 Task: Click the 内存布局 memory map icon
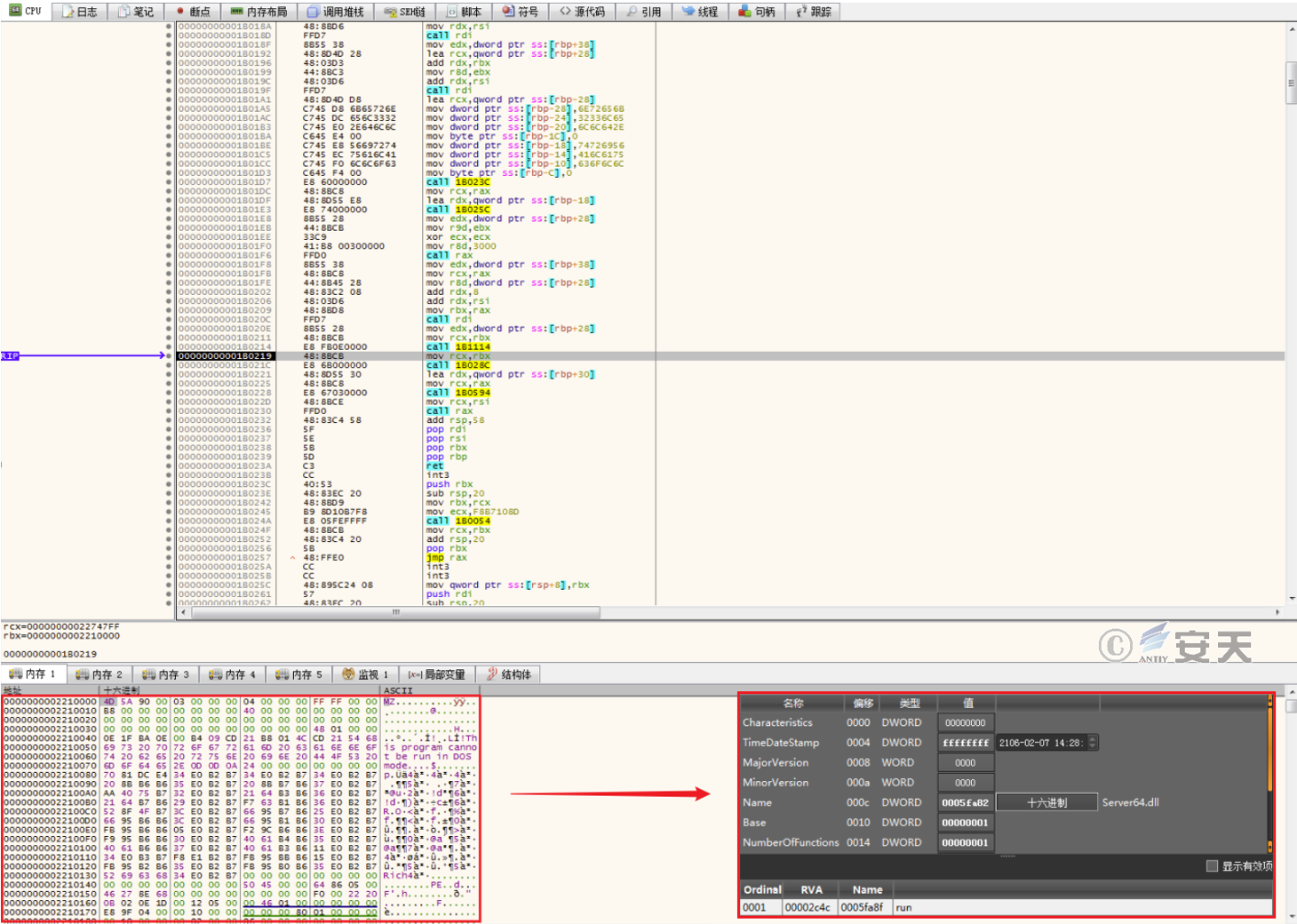pyautogui.click(x=236, y=12)
